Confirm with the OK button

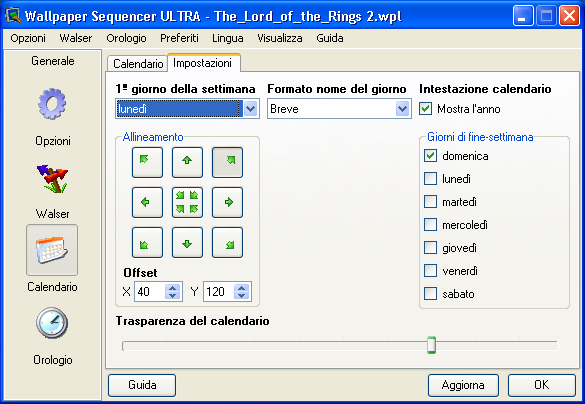click(x=541, y=385)
